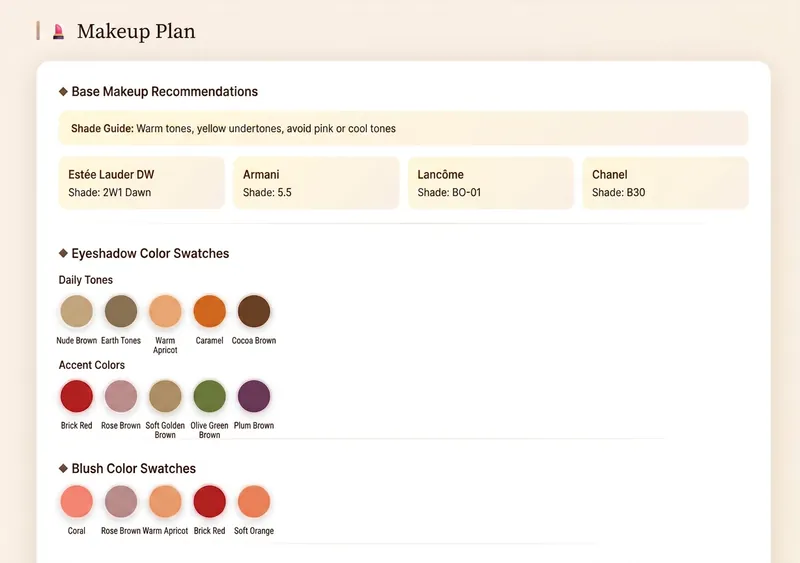Open the Armani Shade 5.5 card
This screenshot has height=563, width=800.
pyautogui.click(x=316, y=183)
